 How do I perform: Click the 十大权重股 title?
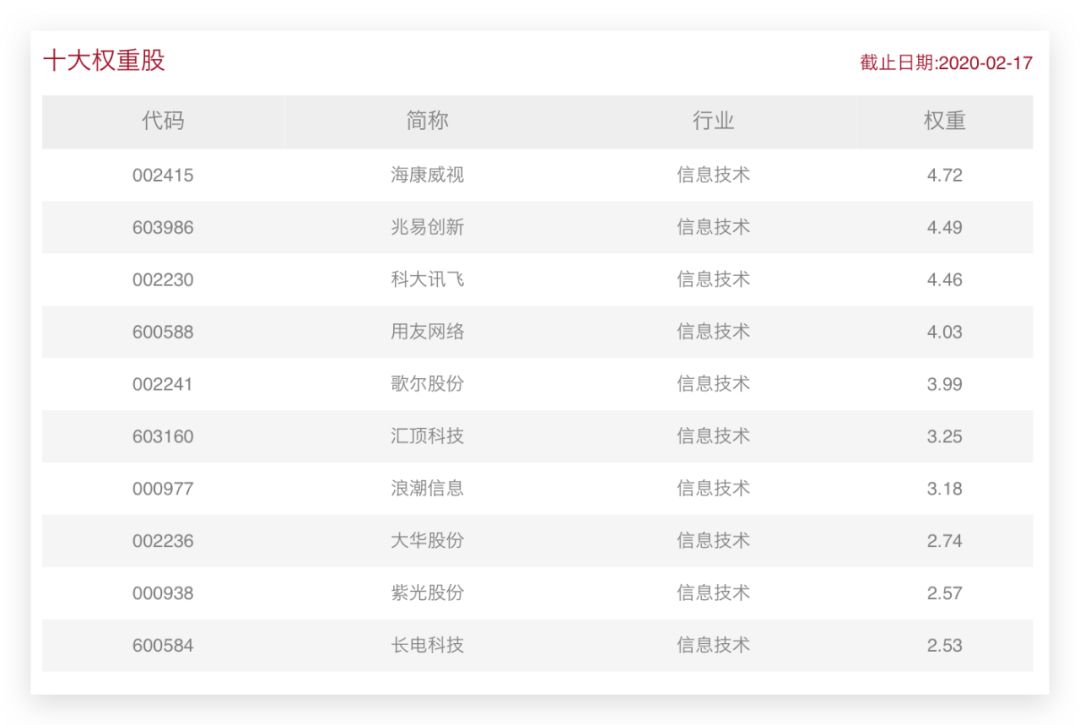104,61
